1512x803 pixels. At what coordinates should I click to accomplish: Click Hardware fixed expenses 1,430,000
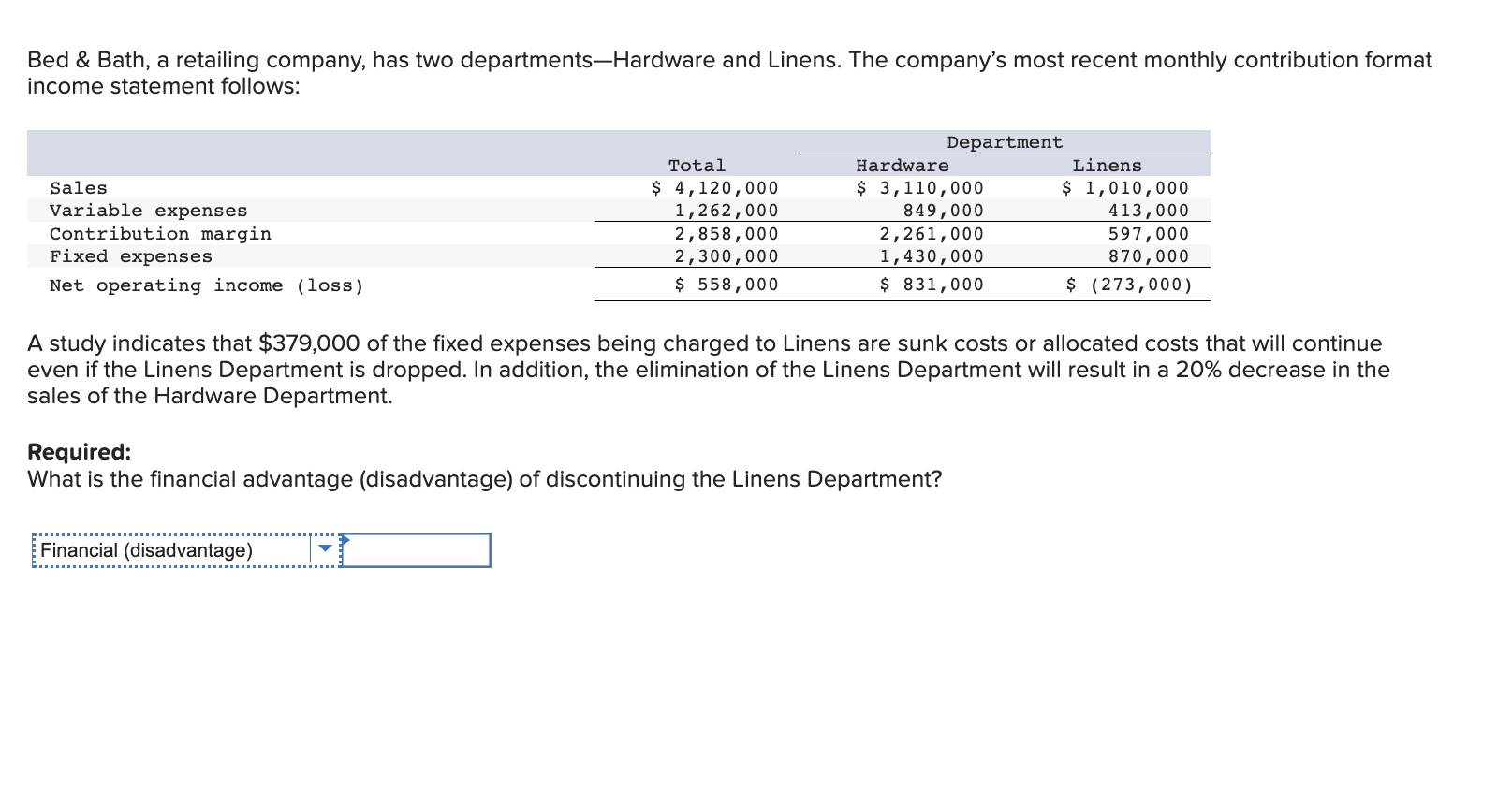(x=932, y=256)
